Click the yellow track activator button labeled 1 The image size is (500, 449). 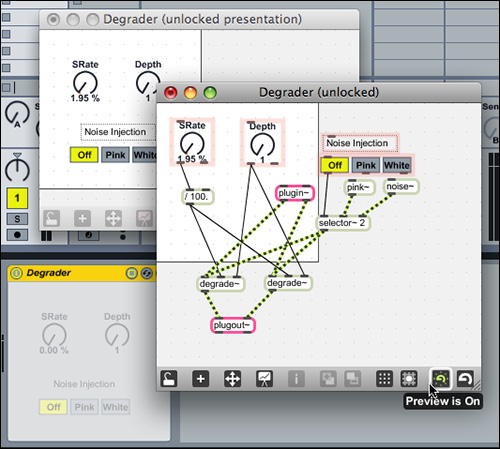(17, 198)
